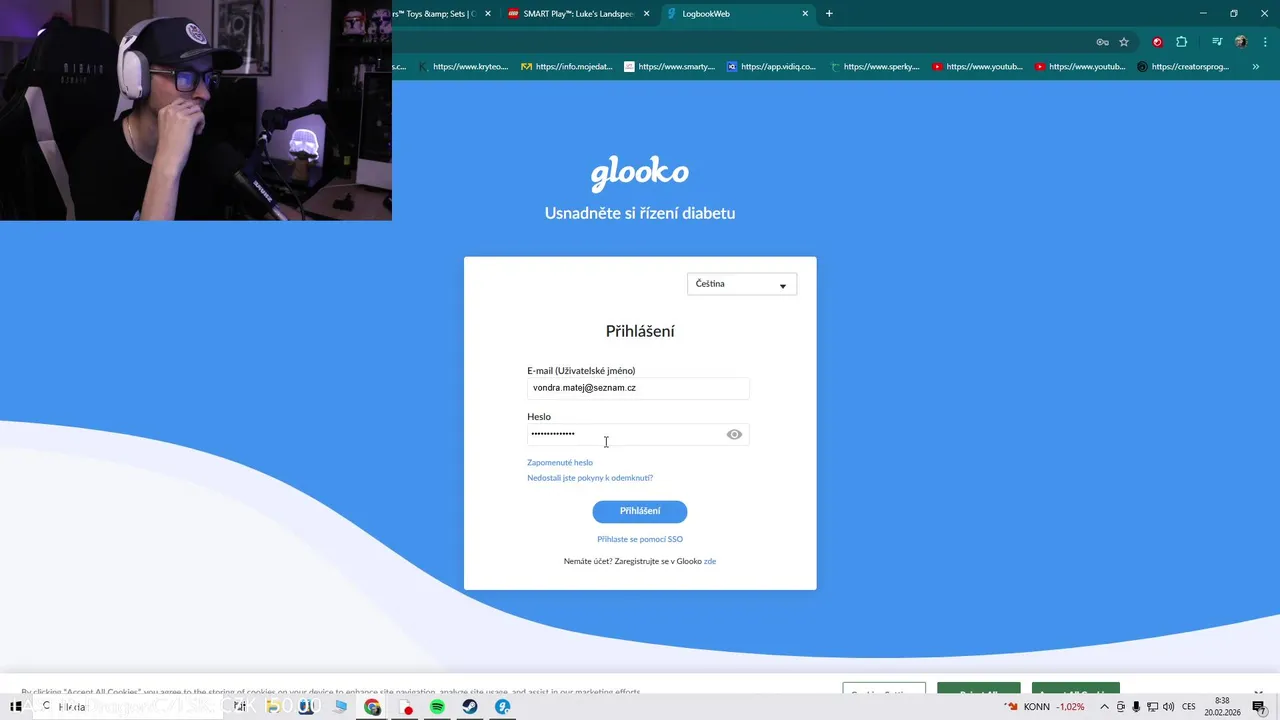Click the Glooko logo
Screen dimensions: 1280x720
(x=640, y=173)
